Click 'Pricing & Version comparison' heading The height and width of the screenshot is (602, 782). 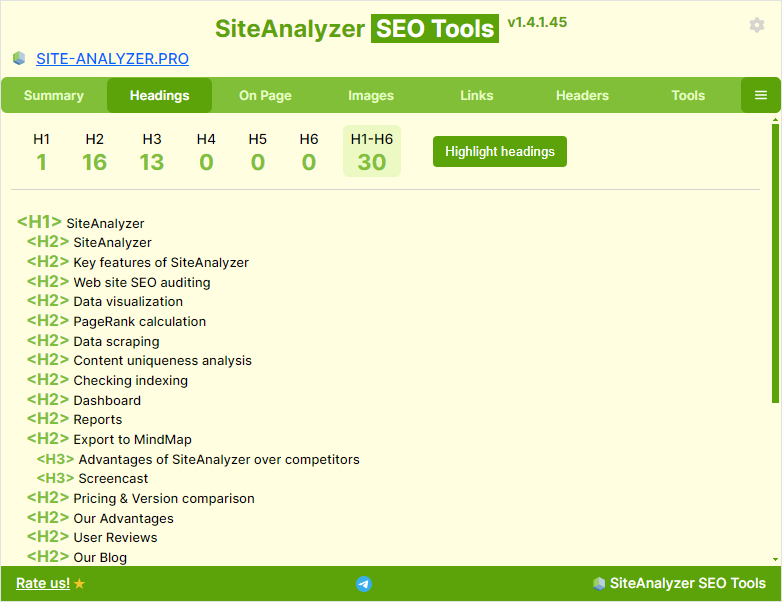(x=141, y=498)
